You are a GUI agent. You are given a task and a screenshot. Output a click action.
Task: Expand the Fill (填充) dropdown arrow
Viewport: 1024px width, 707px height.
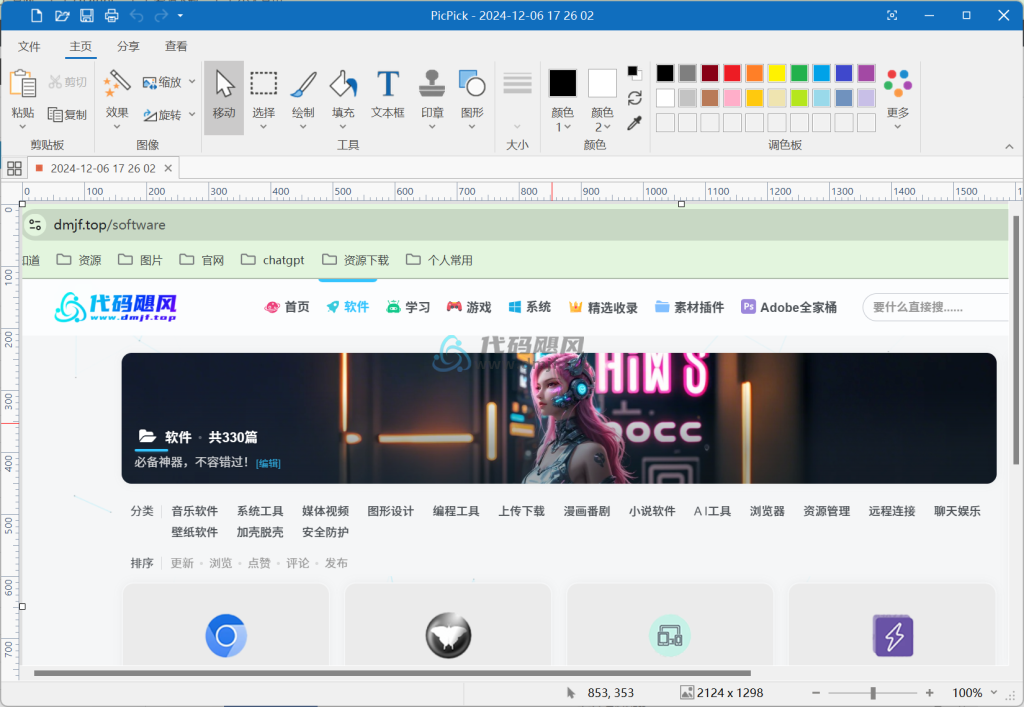pyautogui.click(x=343, y=127)
